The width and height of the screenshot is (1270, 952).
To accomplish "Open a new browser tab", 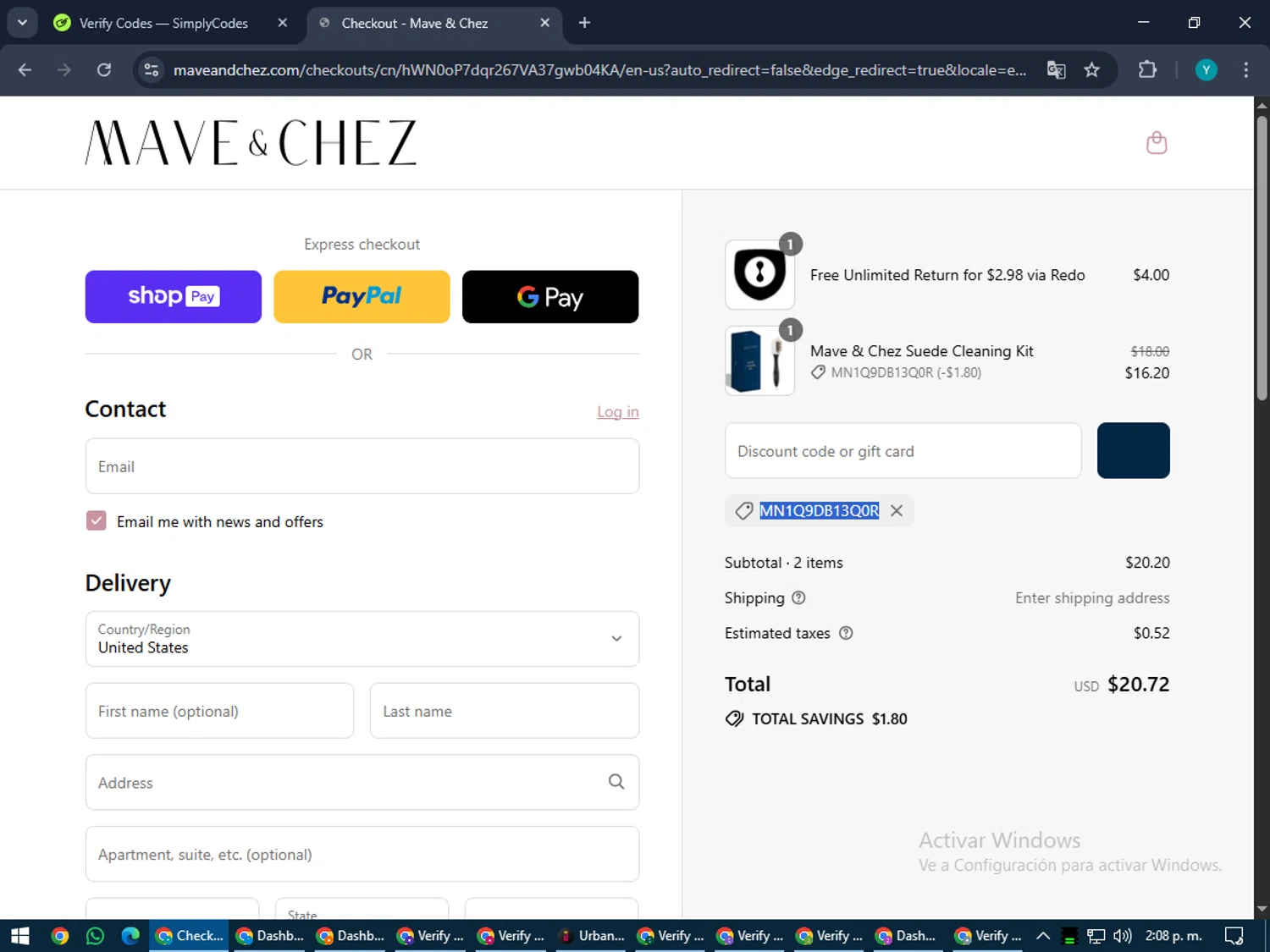I will pyautogui.click(x=584, y=23).
